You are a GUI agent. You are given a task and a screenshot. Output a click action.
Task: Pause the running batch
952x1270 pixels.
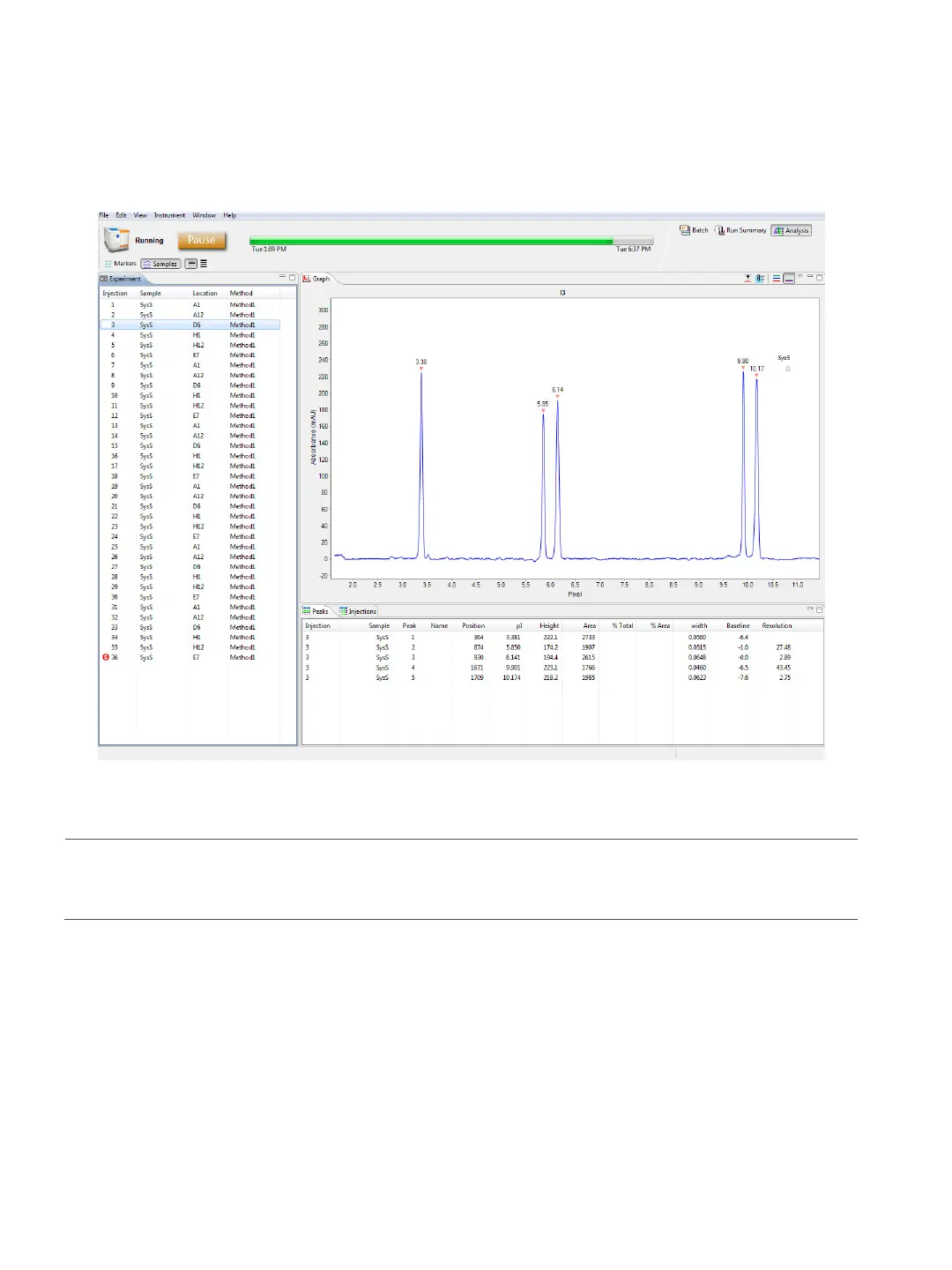[x=201, y=240]
